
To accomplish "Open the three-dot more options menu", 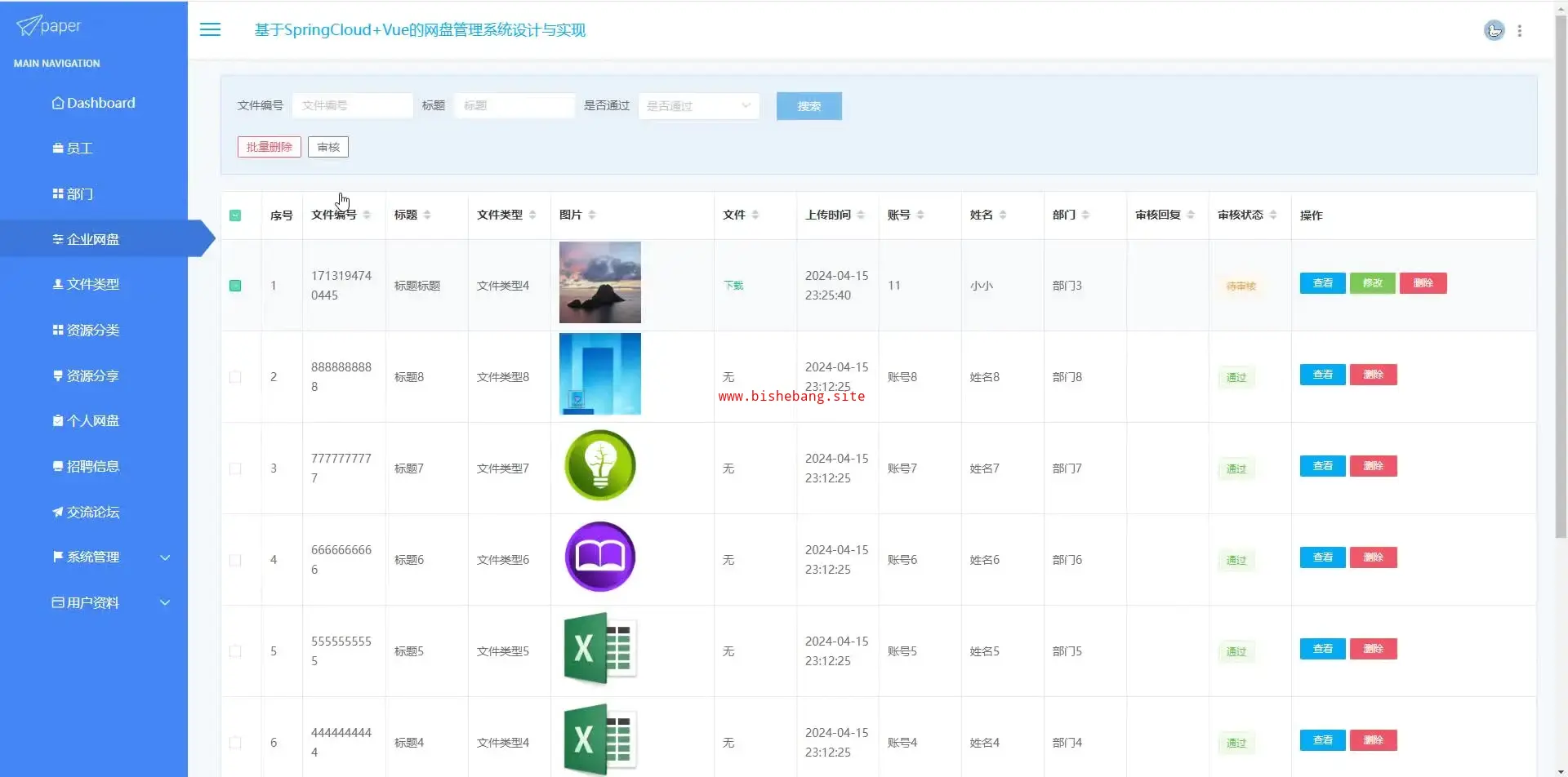I will click(x=1519, y=31).
